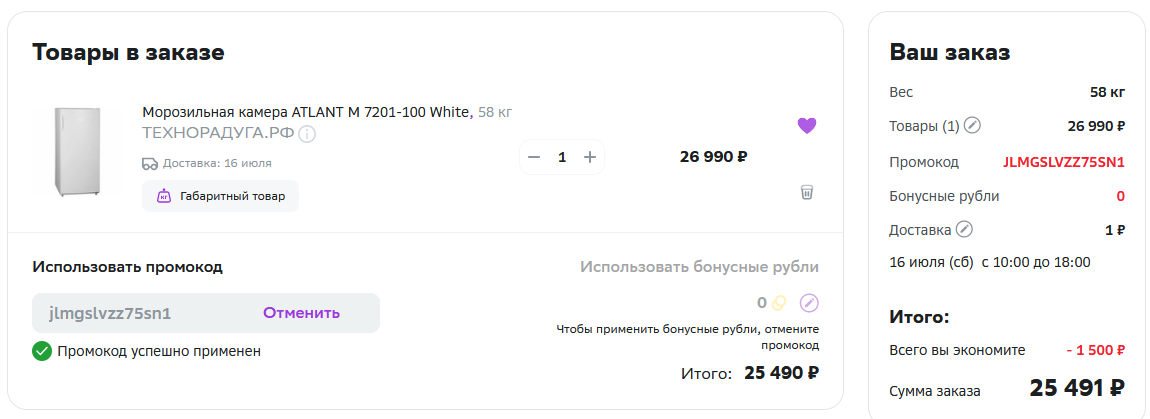Edit items via pencil icon beside Товары (1)
This screenshot has height=419, width=1150.
tap(972, 125)
